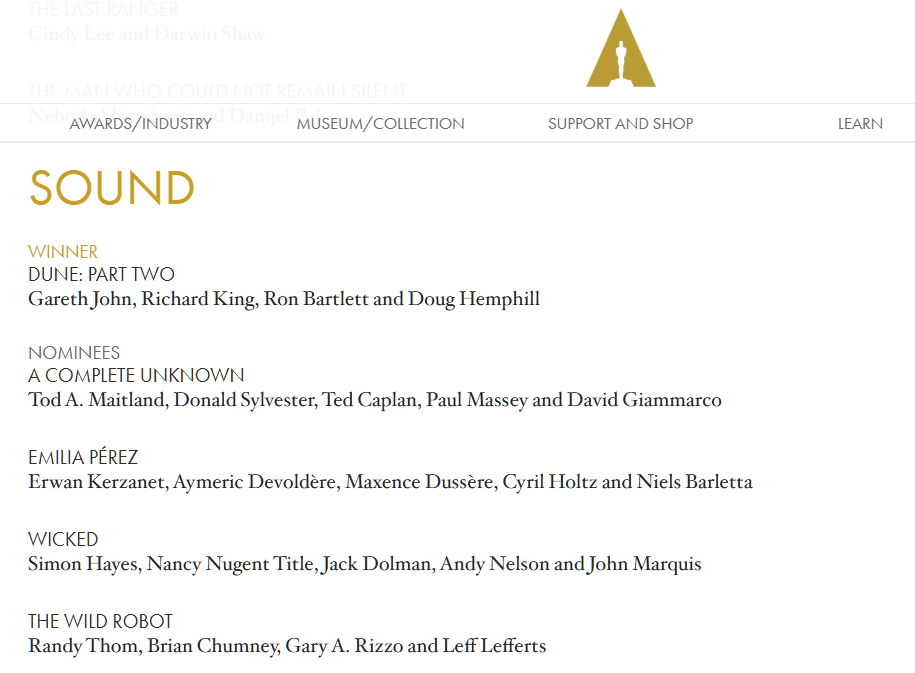This screenshot has height=673, width=915.
Task: Click the faded The Last Ranger title
Action: tap(103, 10)
